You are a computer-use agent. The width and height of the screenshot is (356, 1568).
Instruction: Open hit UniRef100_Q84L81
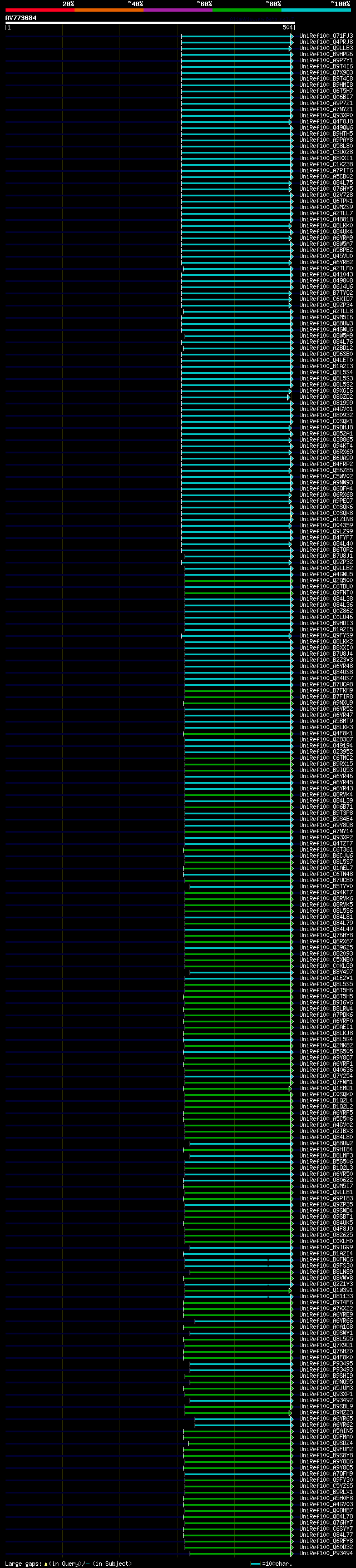point(325,917)
